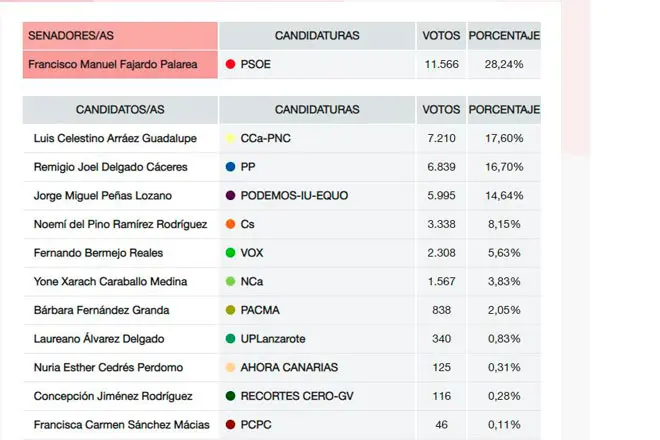
Task: Click the AHORA CANARIAS candidature label
Action: pos(289,367)
